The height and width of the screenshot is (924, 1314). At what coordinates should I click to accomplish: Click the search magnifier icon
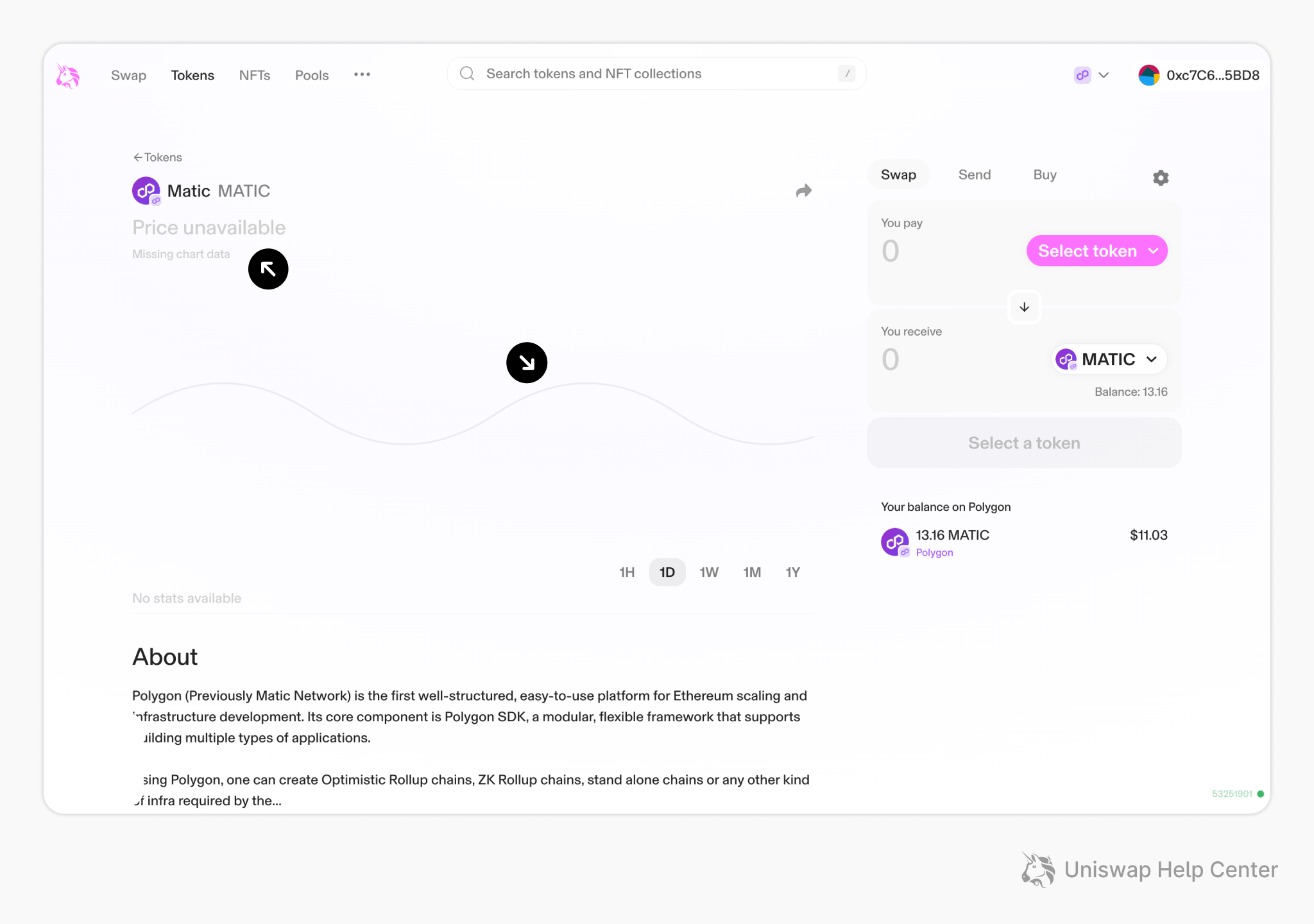[x=467, y=74]
